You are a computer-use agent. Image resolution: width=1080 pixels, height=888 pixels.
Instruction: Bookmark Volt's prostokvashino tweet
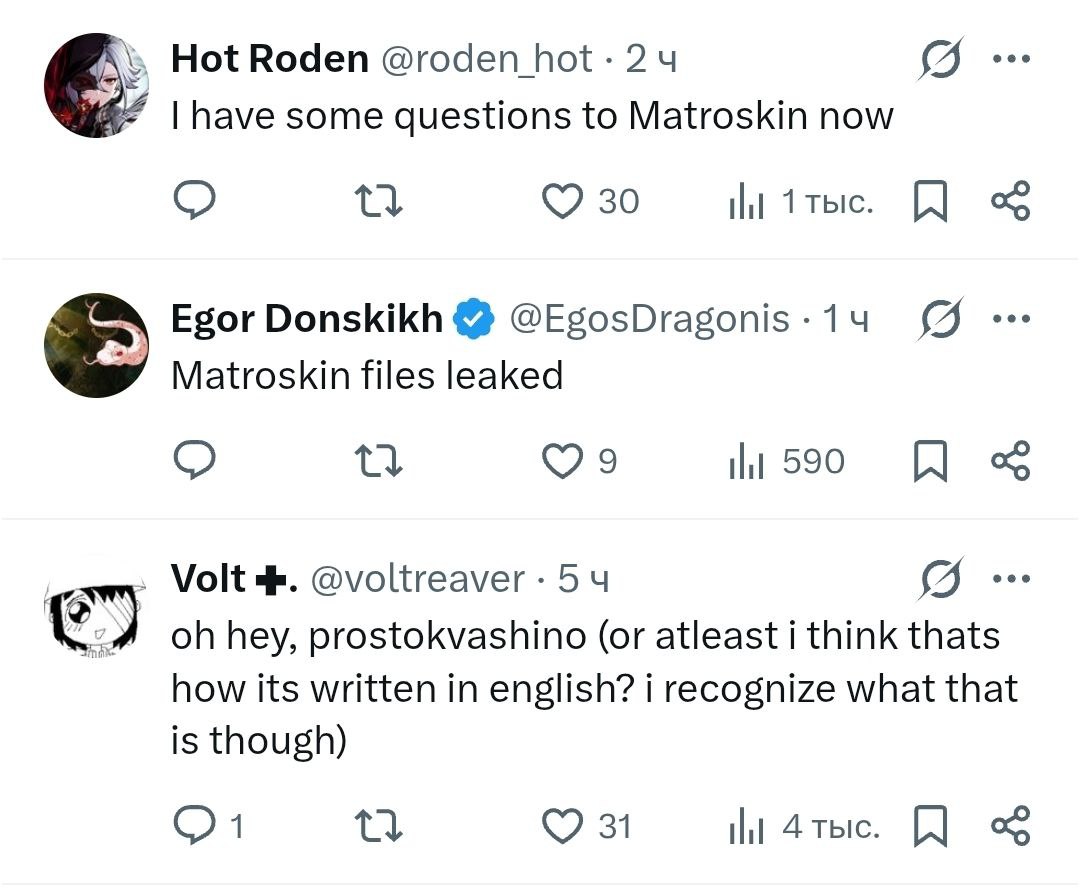930,828
